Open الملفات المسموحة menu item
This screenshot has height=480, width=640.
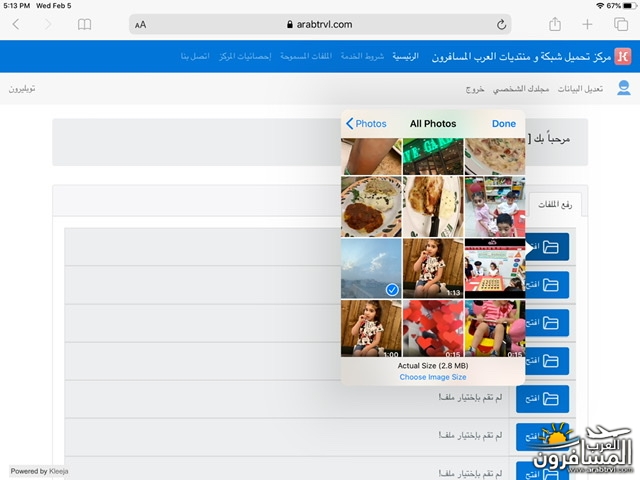pos(306,56)
